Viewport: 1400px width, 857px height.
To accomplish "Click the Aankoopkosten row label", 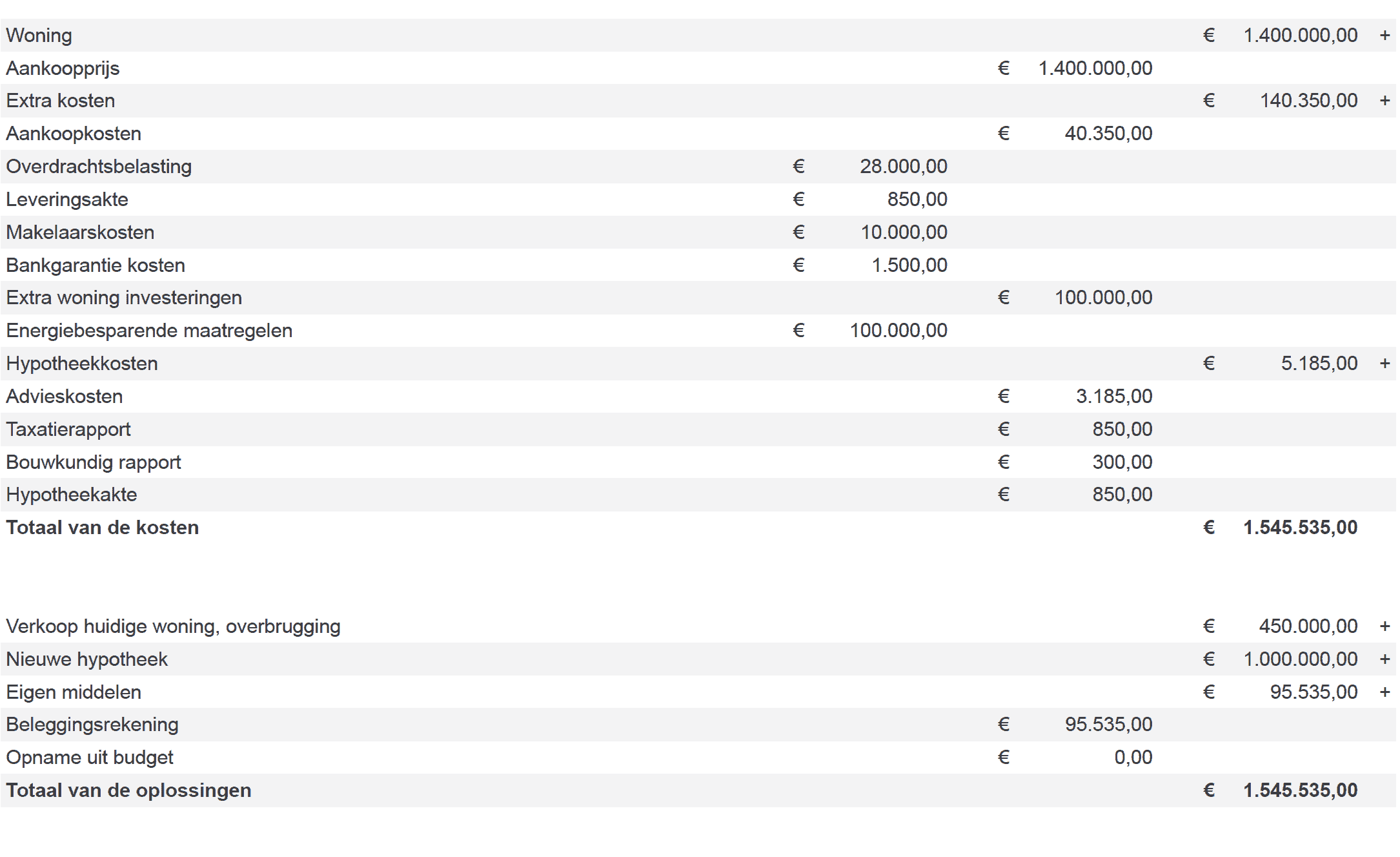I will 74,134.
